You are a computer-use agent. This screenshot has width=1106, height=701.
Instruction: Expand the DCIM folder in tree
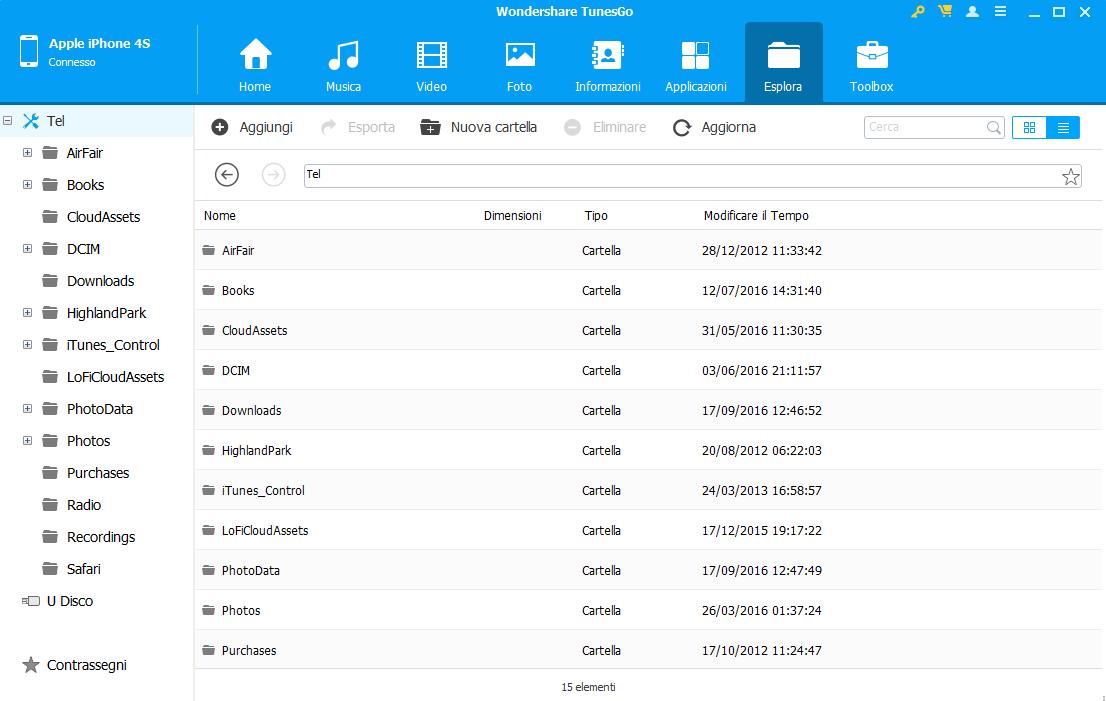pos(27,249)
